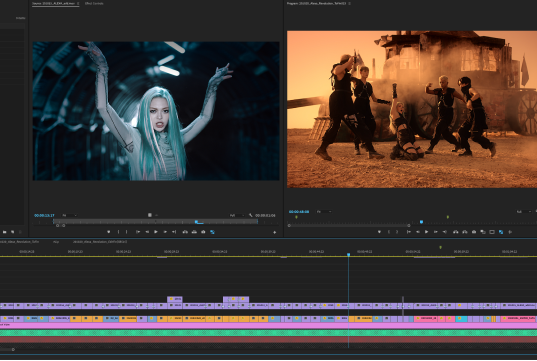
Task: Export frame from Program Monitor
Action: (474, 232)
